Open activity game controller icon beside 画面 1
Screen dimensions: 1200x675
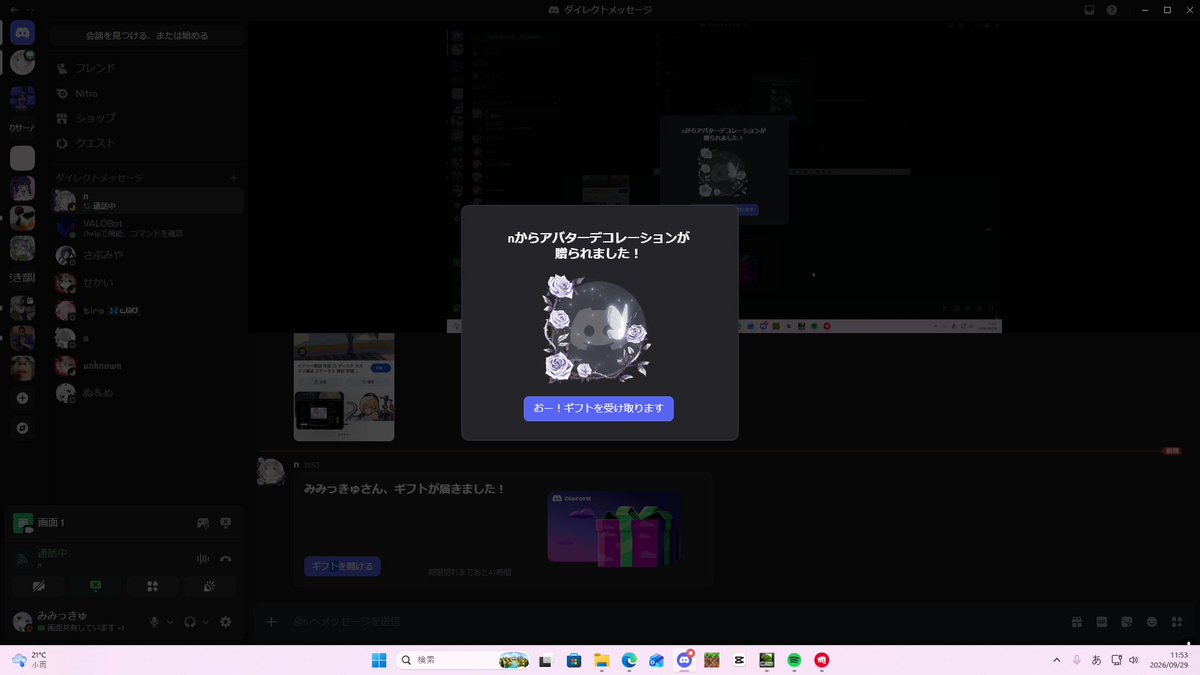[202, 523]
